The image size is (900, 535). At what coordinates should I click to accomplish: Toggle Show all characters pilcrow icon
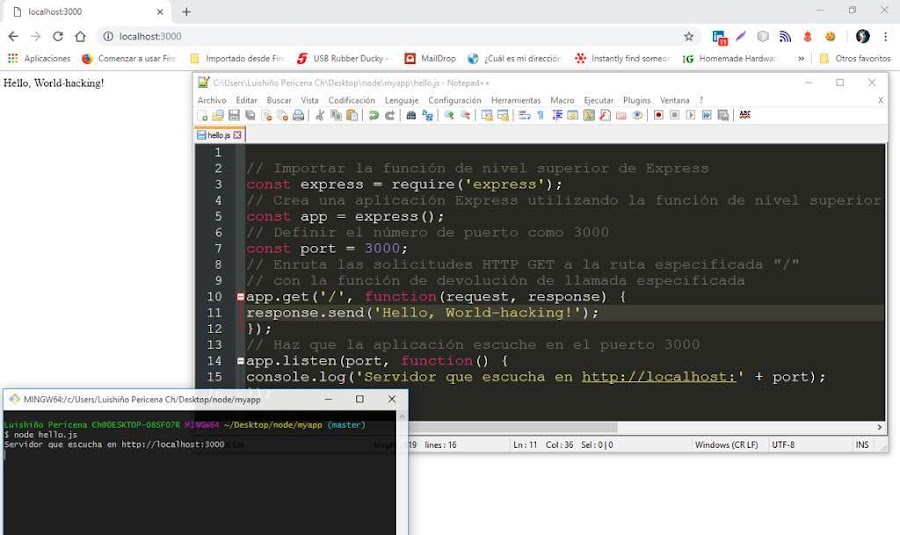(x=540, y=115)
